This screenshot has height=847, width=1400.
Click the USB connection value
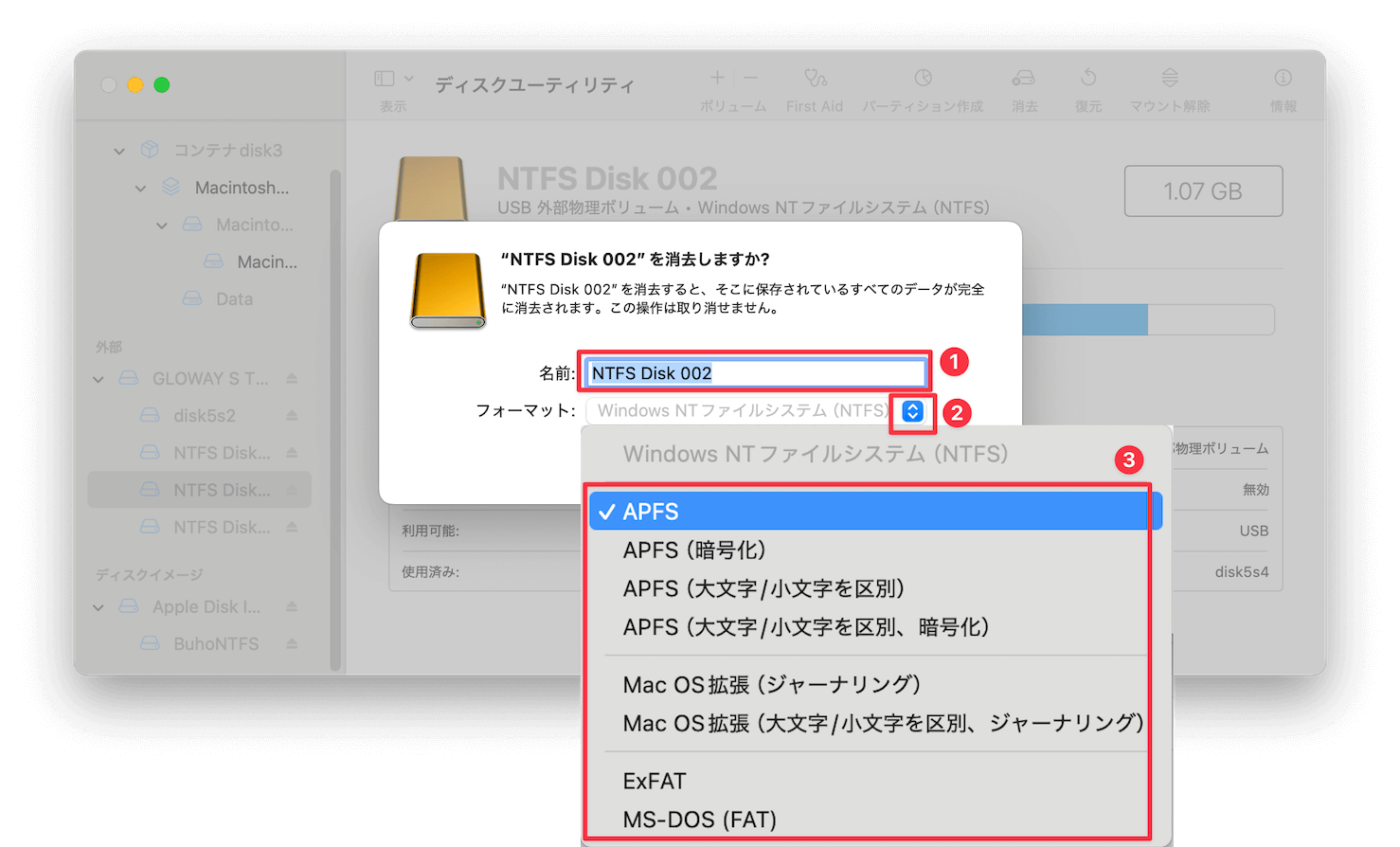pos(1253,532)
